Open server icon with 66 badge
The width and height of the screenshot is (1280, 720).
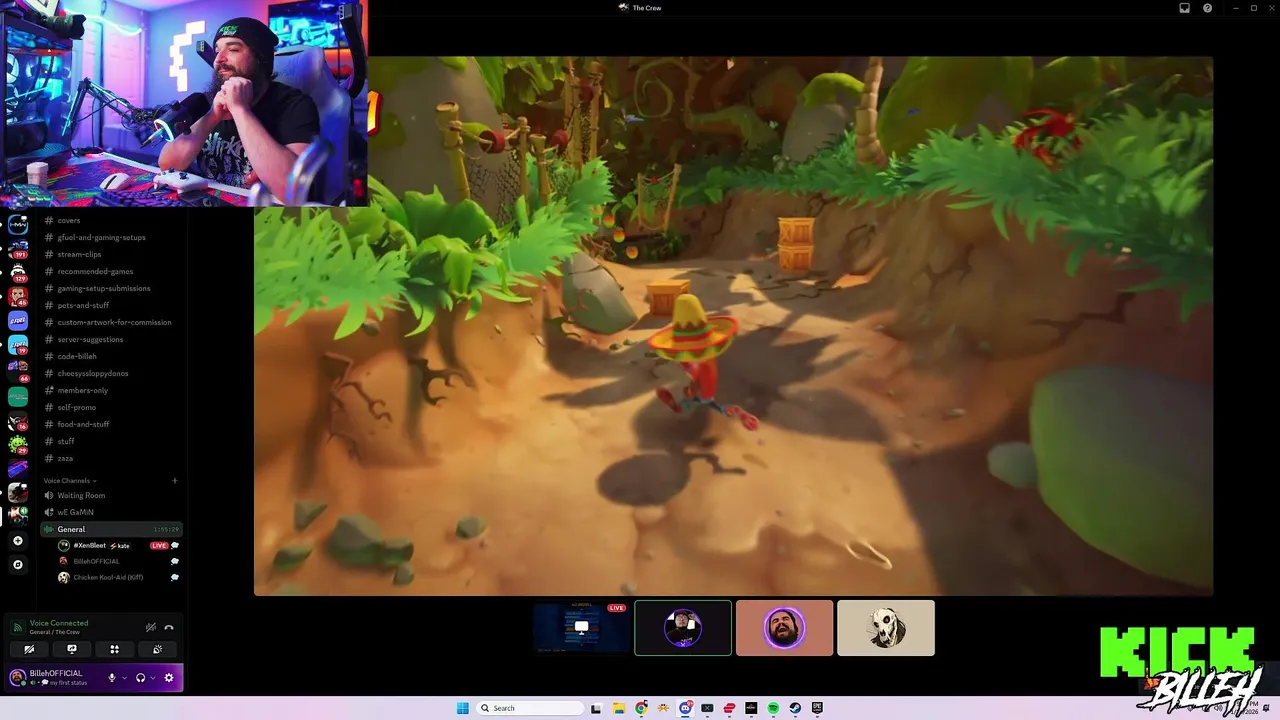pos(17,370)
